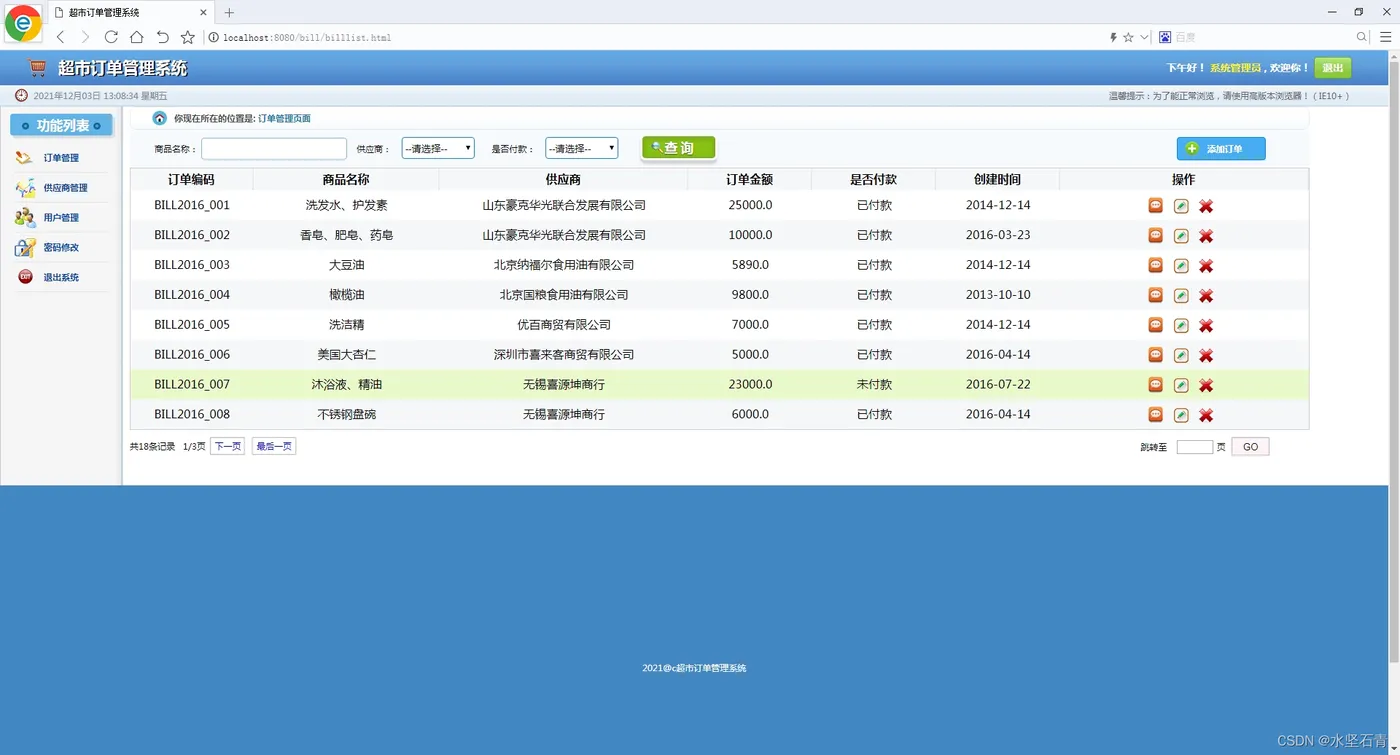The width and height of the screenshot is (1400, 755).
Task: Click browser back arrow
Action: tap(61, 37)
